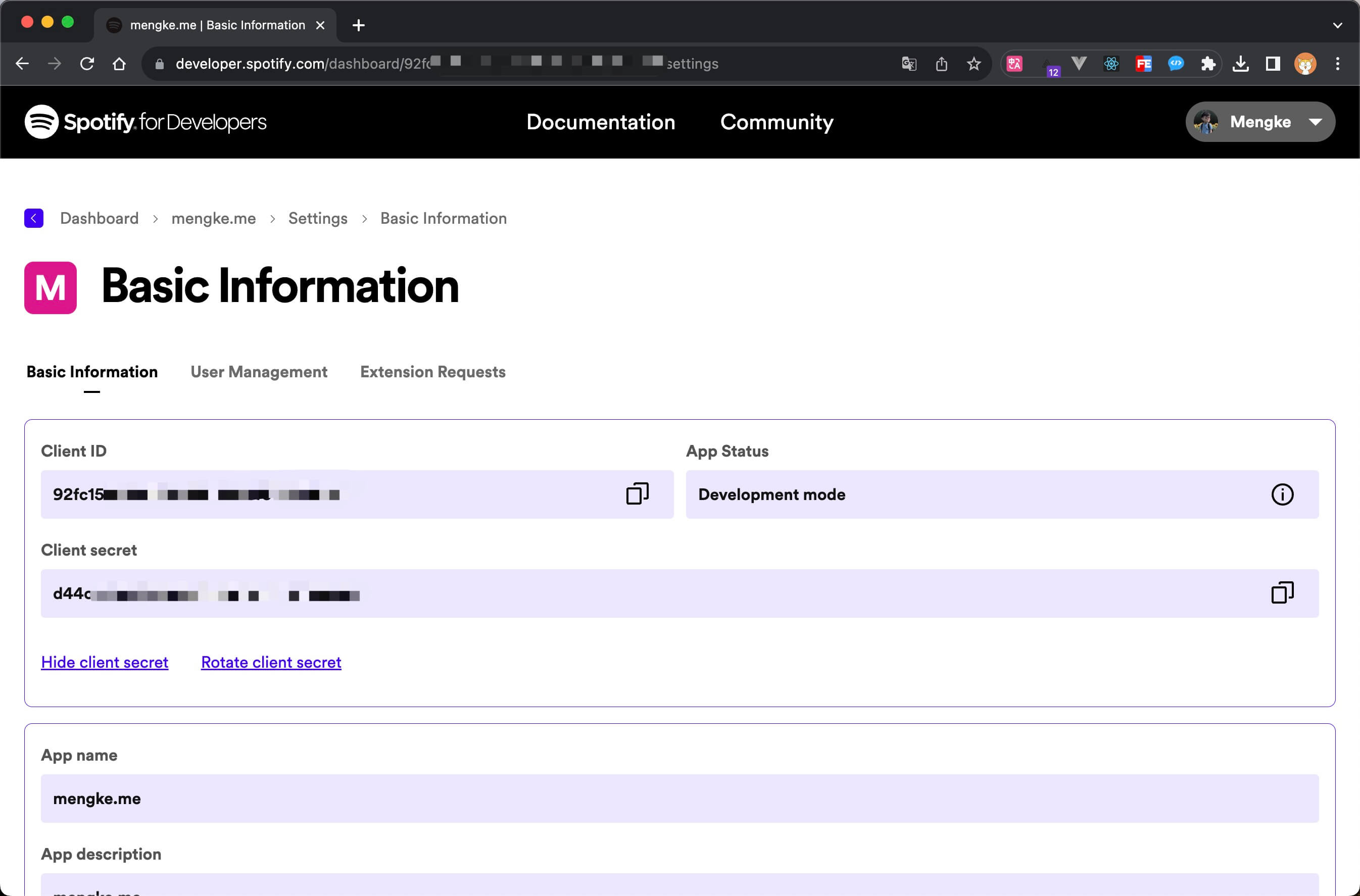Open Documentation in the top navigation
Image resolution: width=1360 pixels, height=896 pixels.
click(601, 122)
